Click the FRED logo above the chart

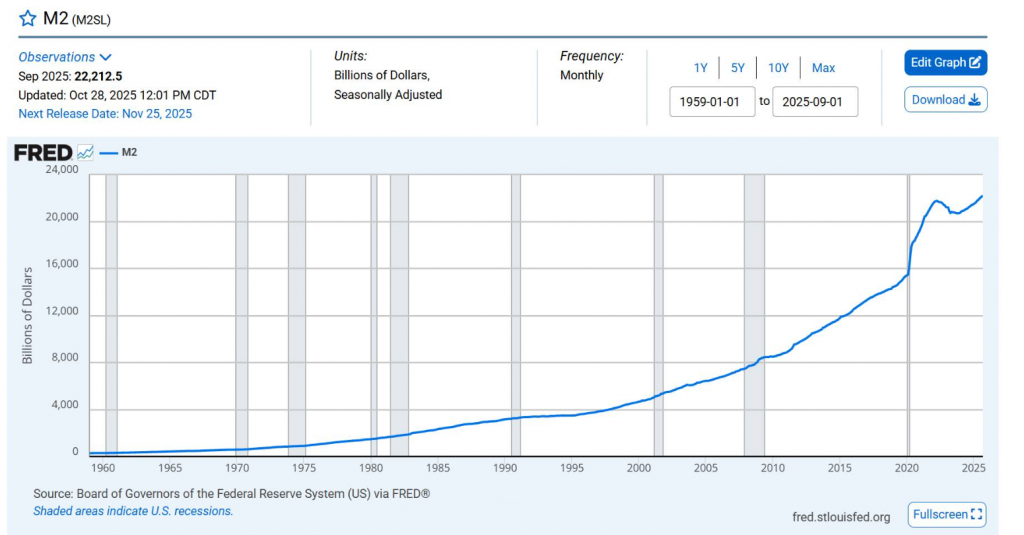coord(42,153)
